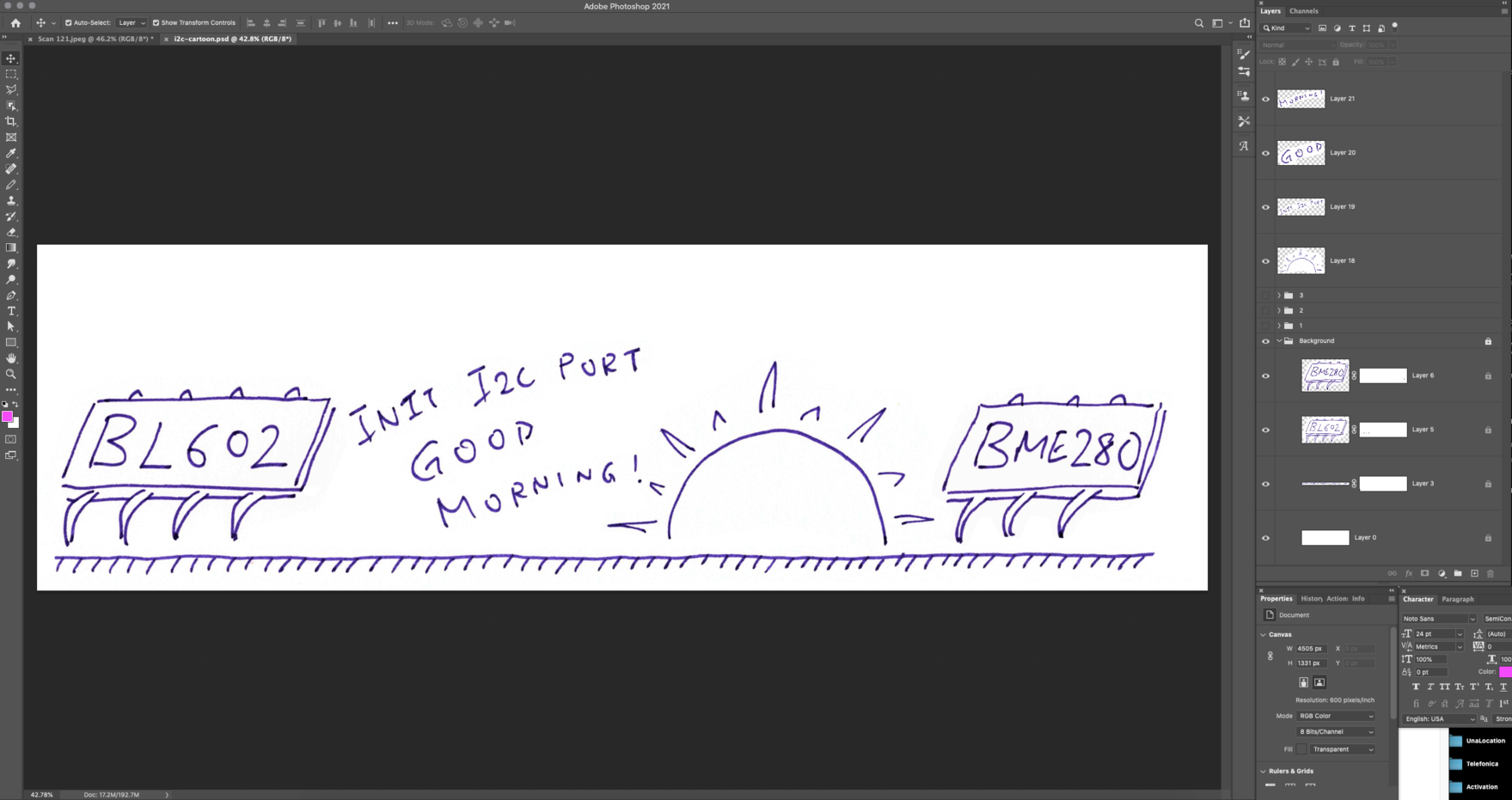Toggle the Auto-Select checkbox
This screenshot has width=1512, height=800.
69,23
